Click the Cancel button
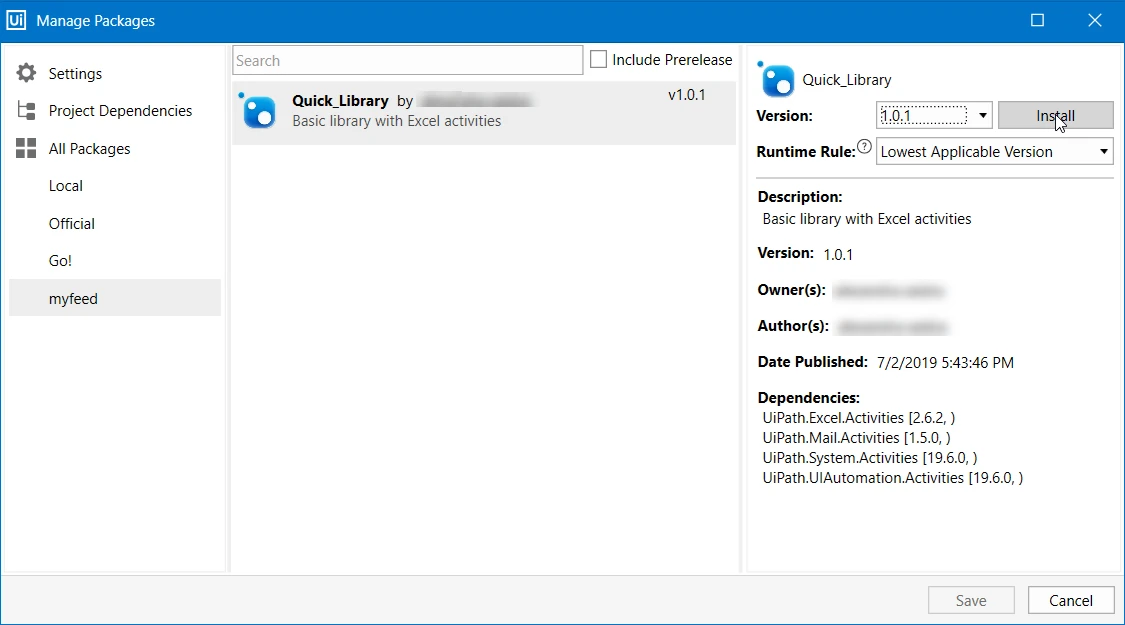This screenshot has height=625, width=1125. point(1070,601)
